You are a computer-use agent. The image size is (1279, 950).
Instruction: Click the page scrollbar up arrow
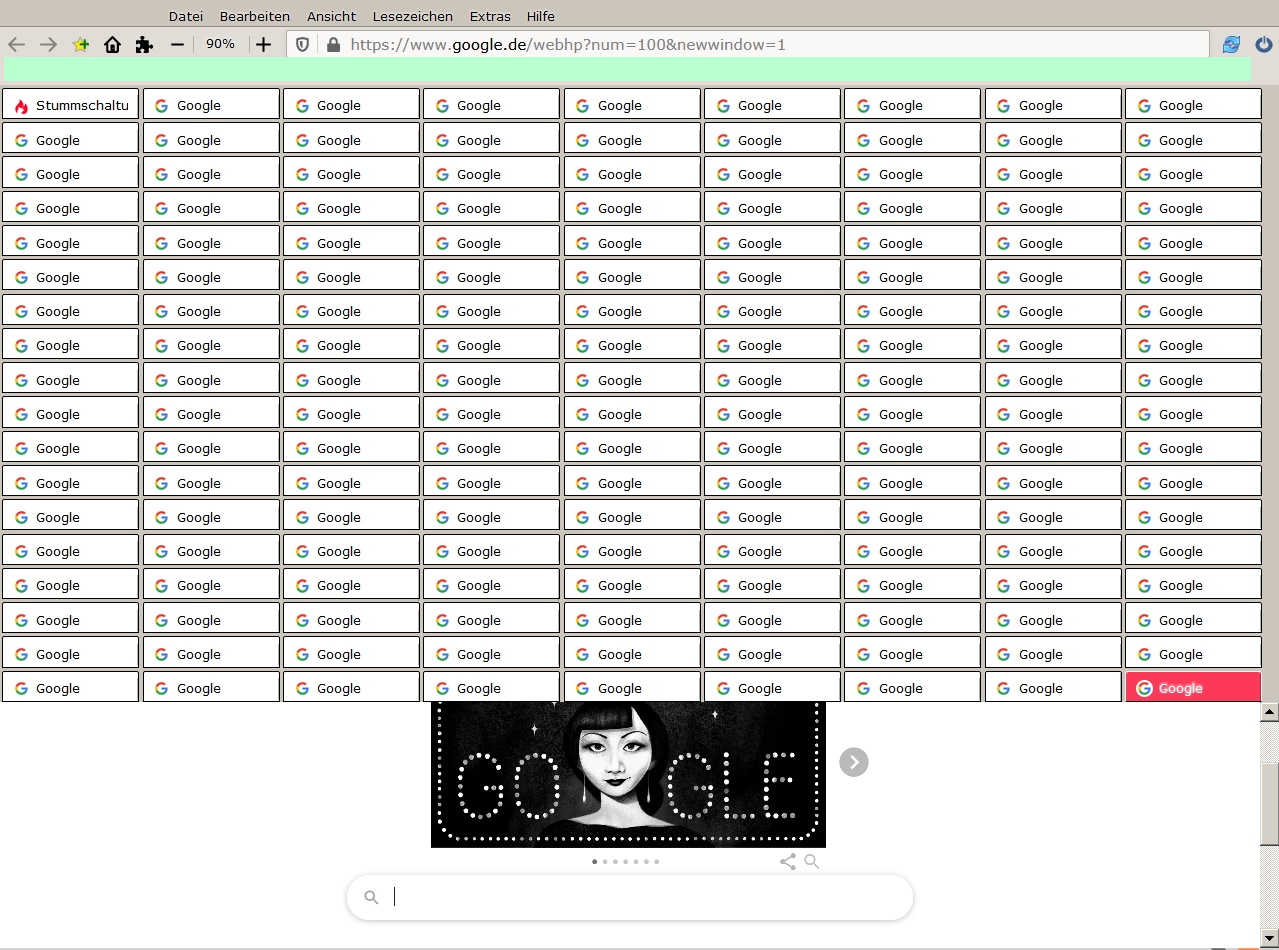(1270, 712)
